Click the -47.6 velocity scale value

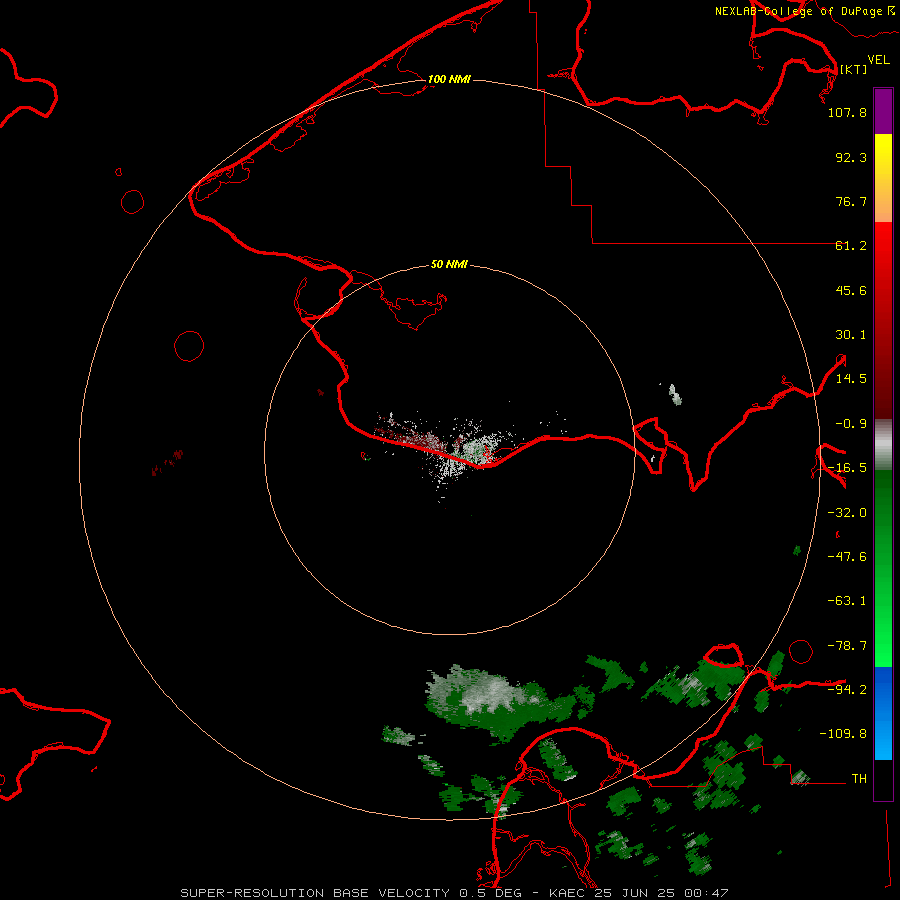(x=847, y=557)
